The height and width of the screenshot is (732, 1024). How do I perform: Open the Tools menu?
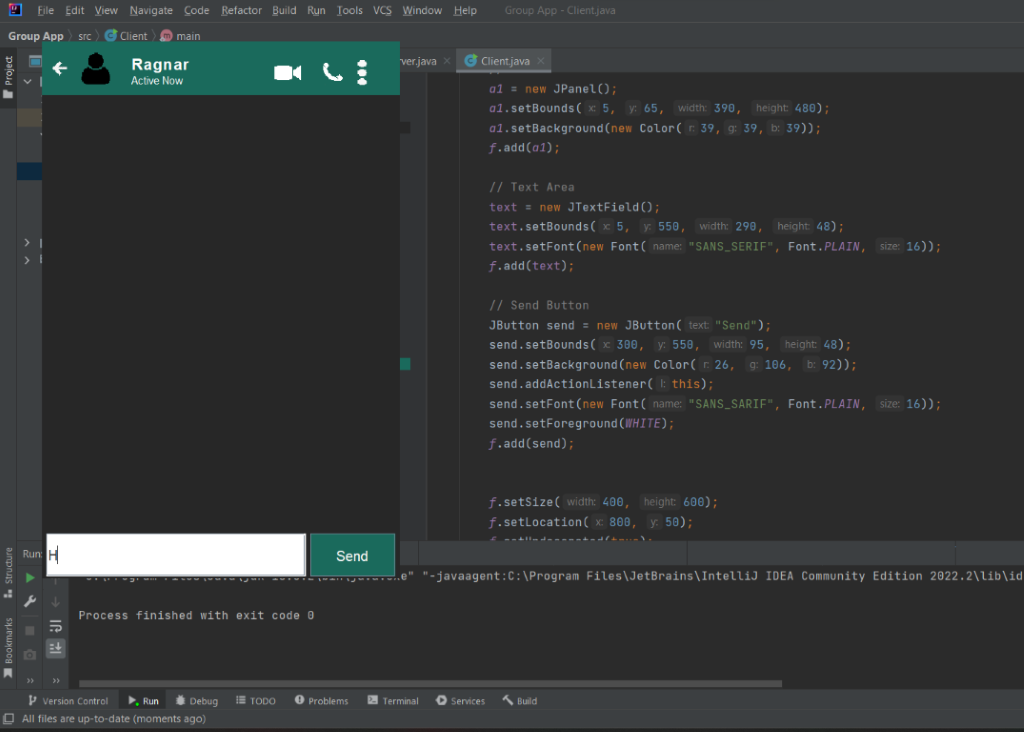click(349, 10)
